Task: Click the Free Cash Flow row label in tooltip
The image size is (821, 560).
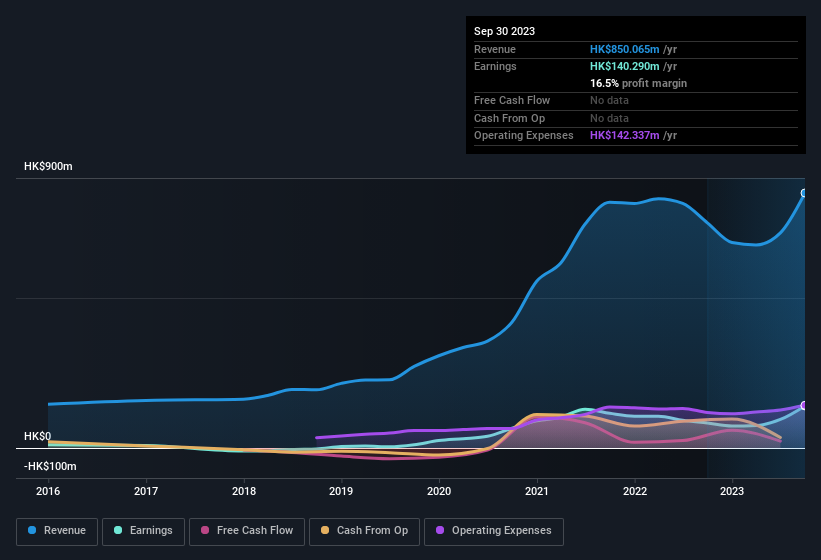Action: click(x=512, y=100)
